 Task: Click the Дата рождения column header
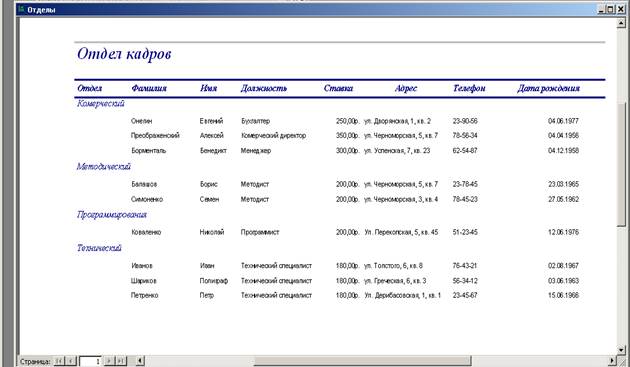548,88
